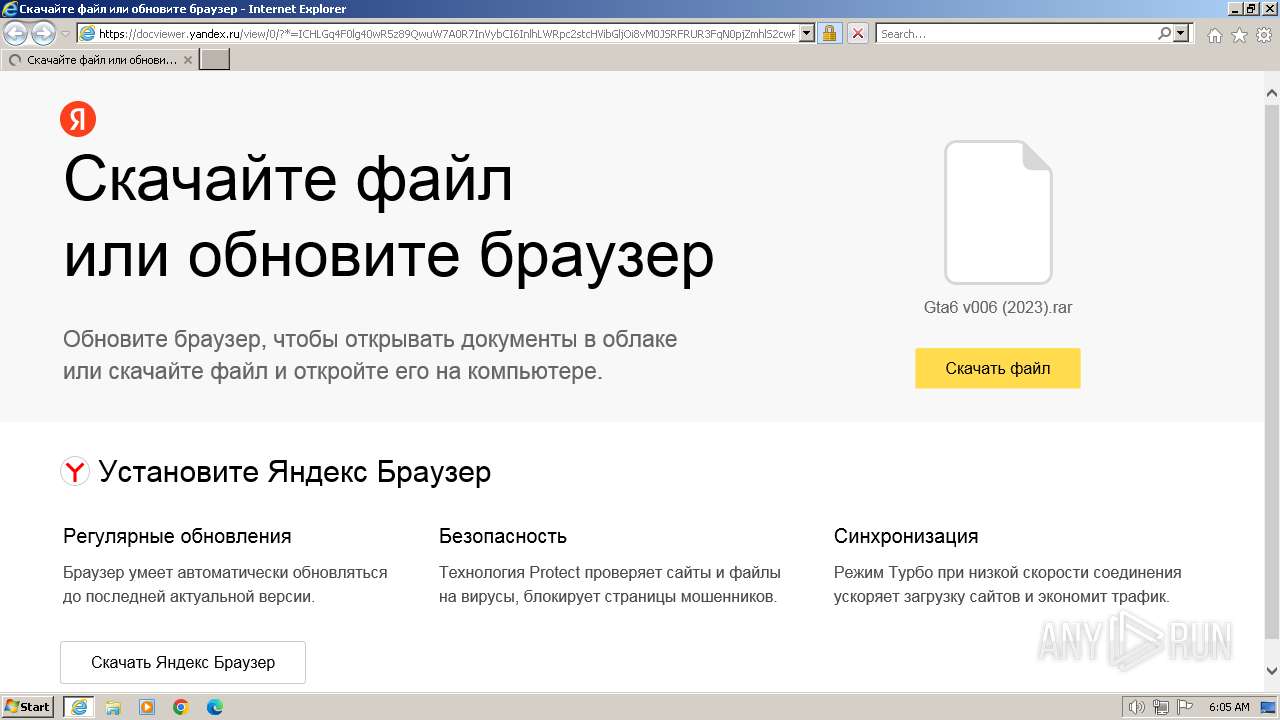Click the docviewer.yandex.ru address bar URL
The height and width of the screenshot is (720, 1280).
point(447,33)
